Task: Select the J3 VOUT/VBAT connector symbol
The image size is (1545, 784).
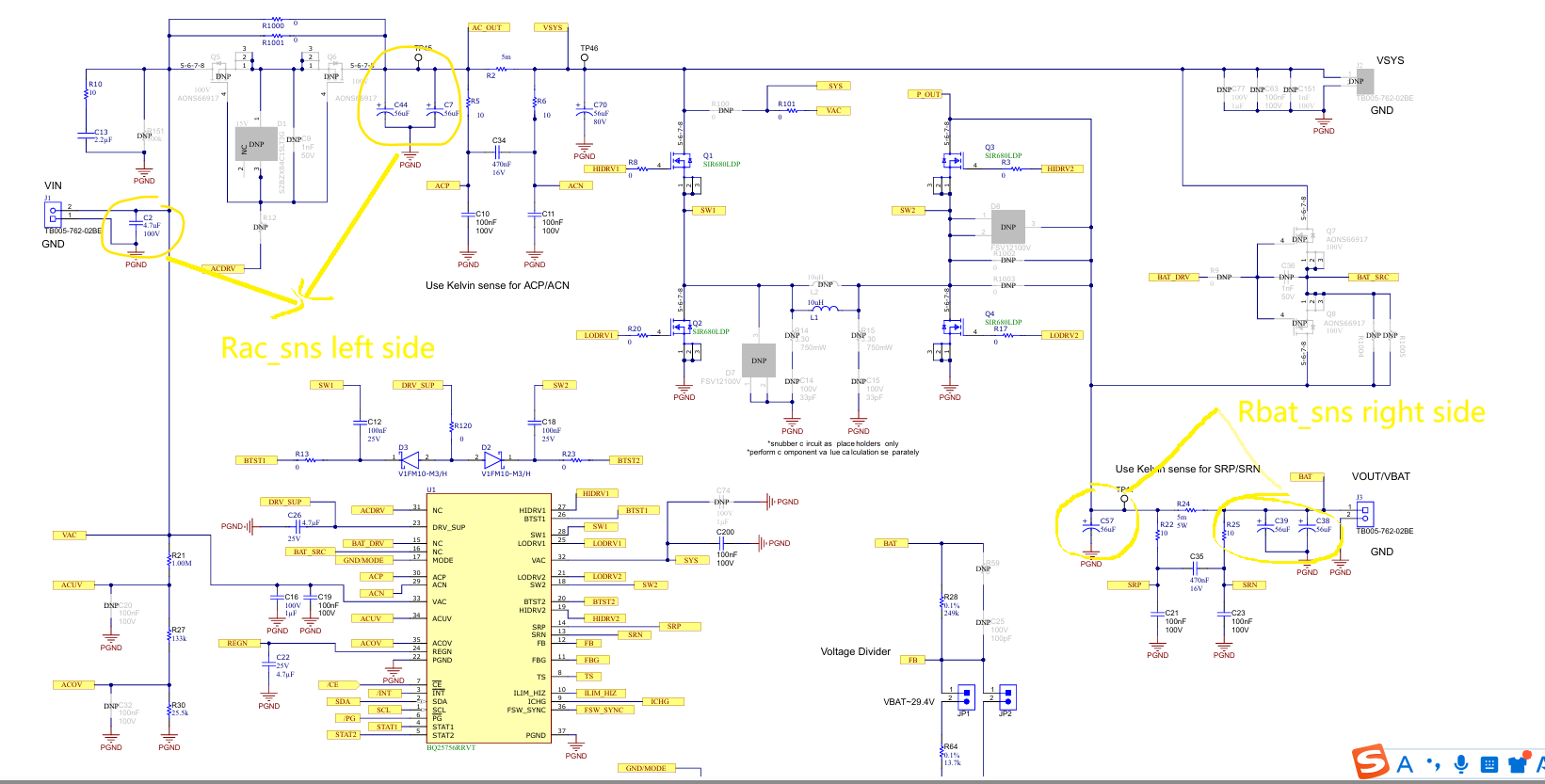Action: [x=1364, y=514]
